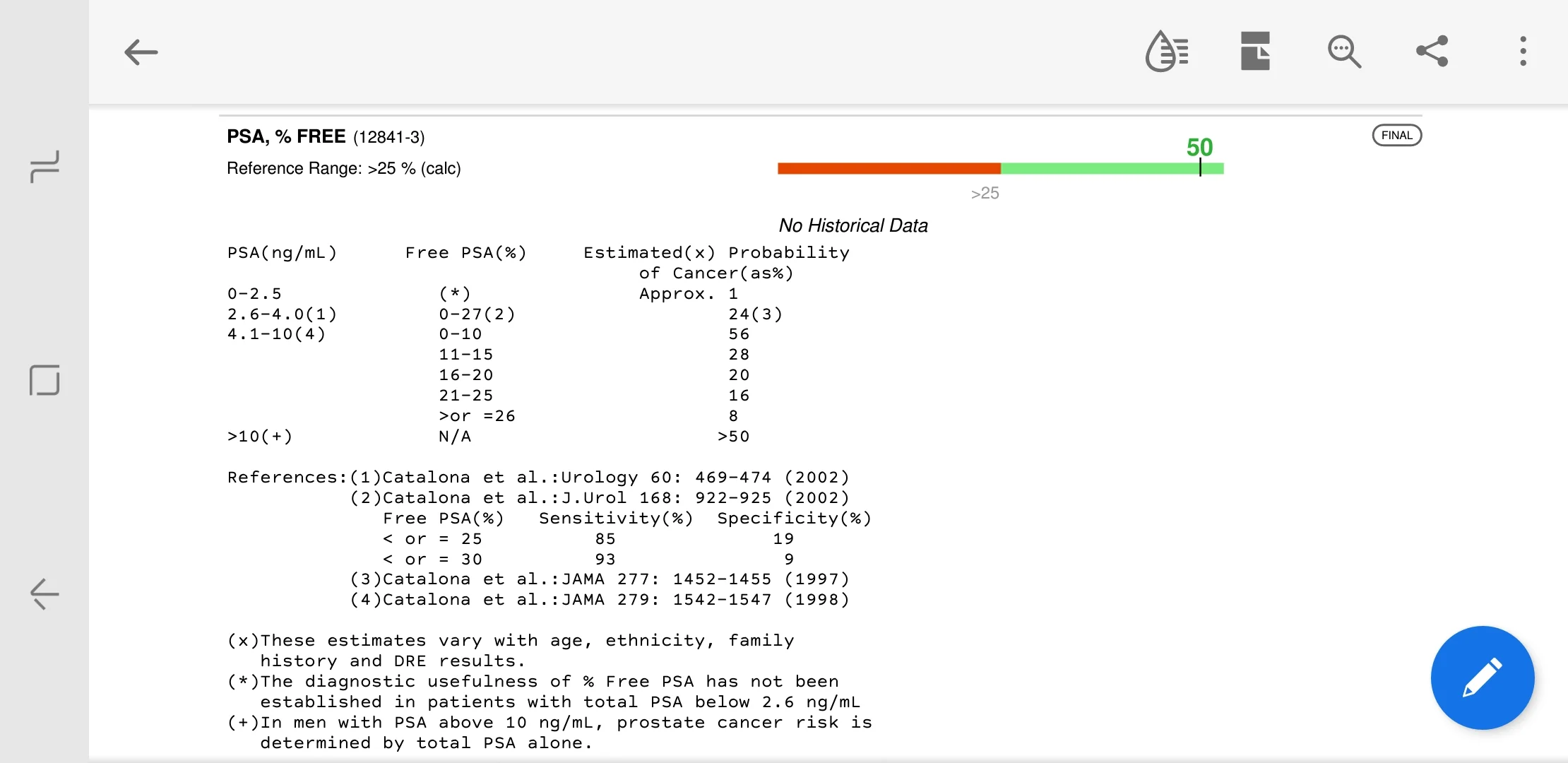Tap the (x) estimates vary footnote
Viewport: 1568px width, 763px height.
click(511, 651)
